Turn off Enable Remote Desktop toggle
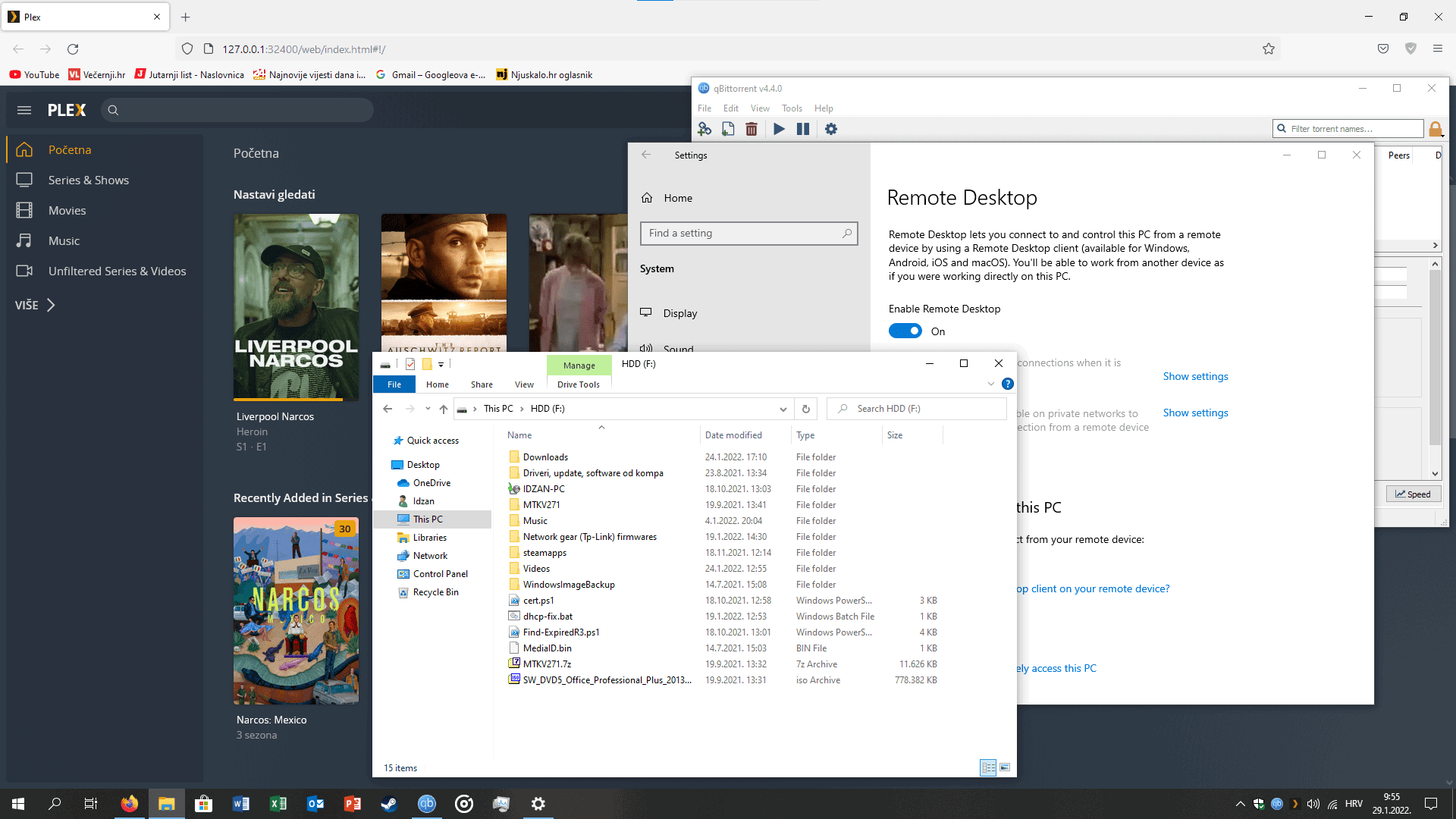The image size is (1456, 819). tap(905, 331)
